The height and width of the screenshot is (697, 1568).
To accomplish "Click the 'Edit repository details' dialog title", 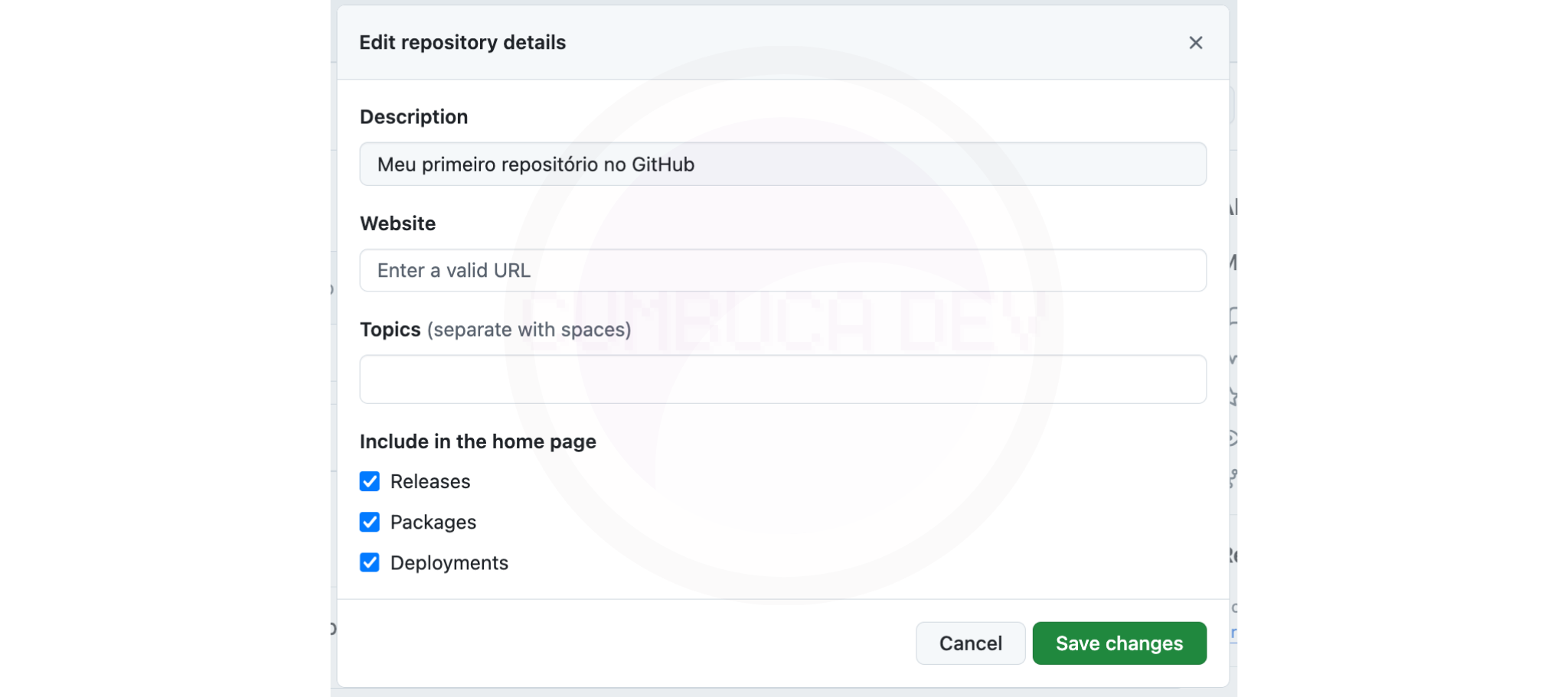I will click(462, 43).
